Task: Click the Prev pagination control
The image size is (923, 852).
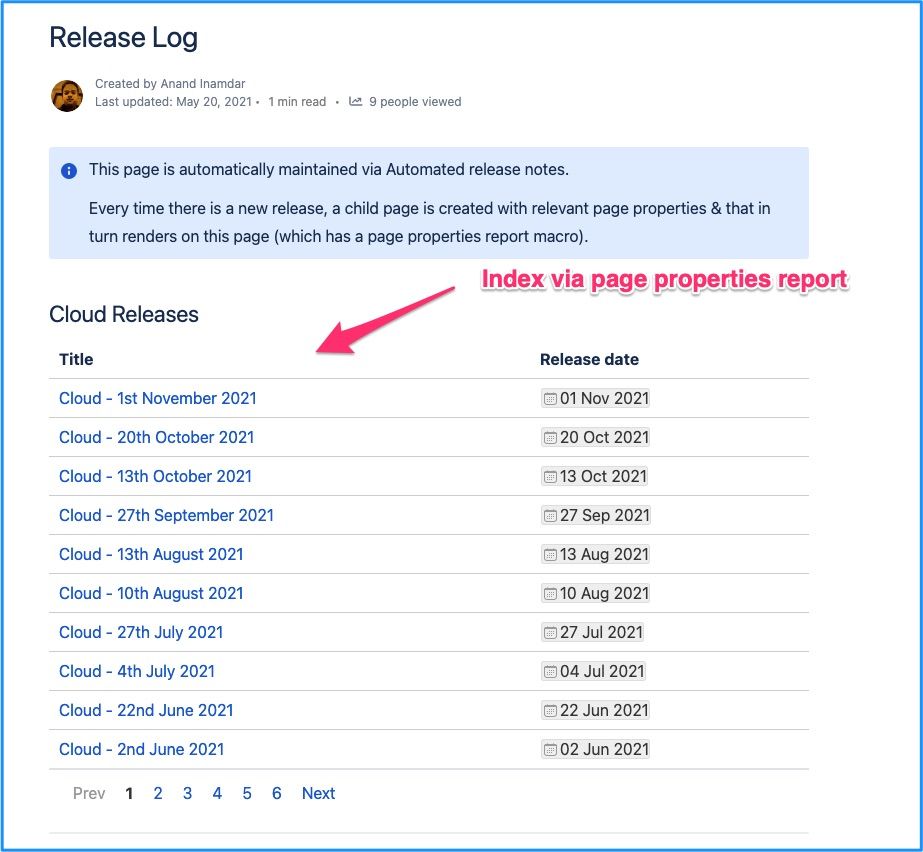Action: tap(88, 793)
